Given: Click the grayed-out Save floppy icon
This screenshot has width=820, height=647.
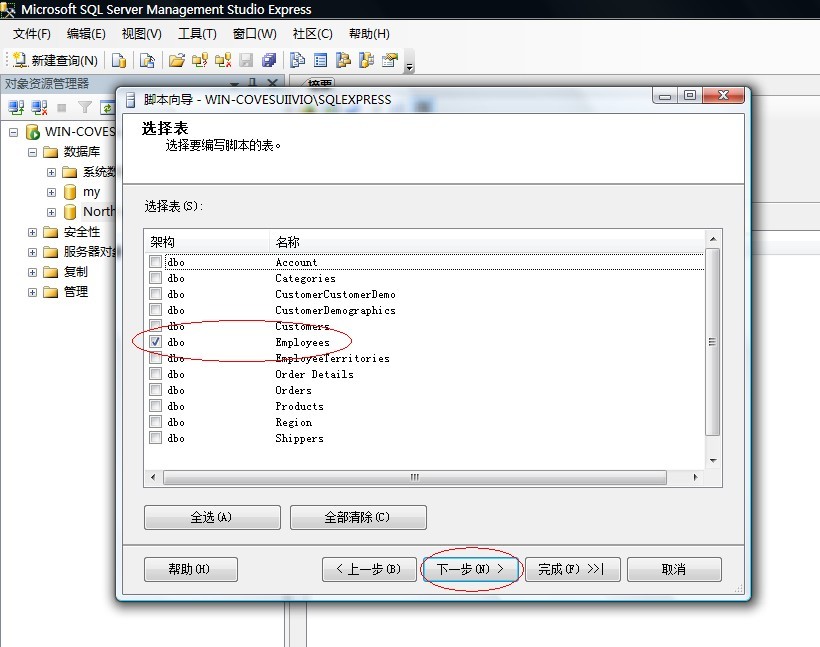Looking at the screenshot, I should click(x=246, y=61).
